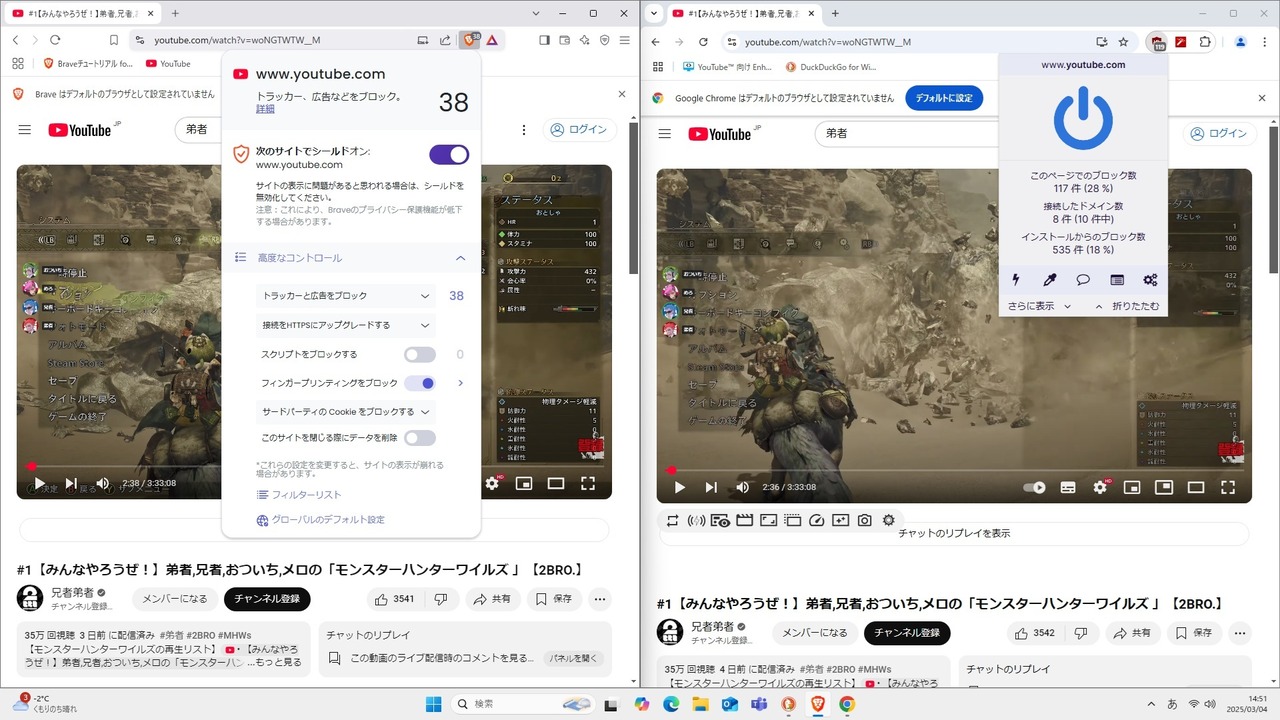Open 'グローバルのデフォルト設定' link
The height and width of the screenshot is (720, 1280).
tap(321, 520)
